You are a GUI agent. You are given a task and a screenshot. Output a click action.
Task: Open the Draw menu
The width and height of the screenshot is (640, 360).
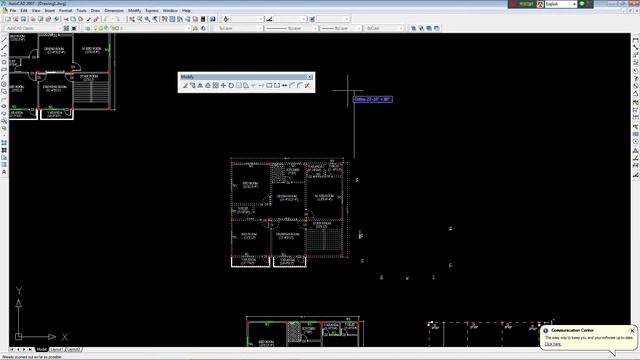[x=96, y=11]
